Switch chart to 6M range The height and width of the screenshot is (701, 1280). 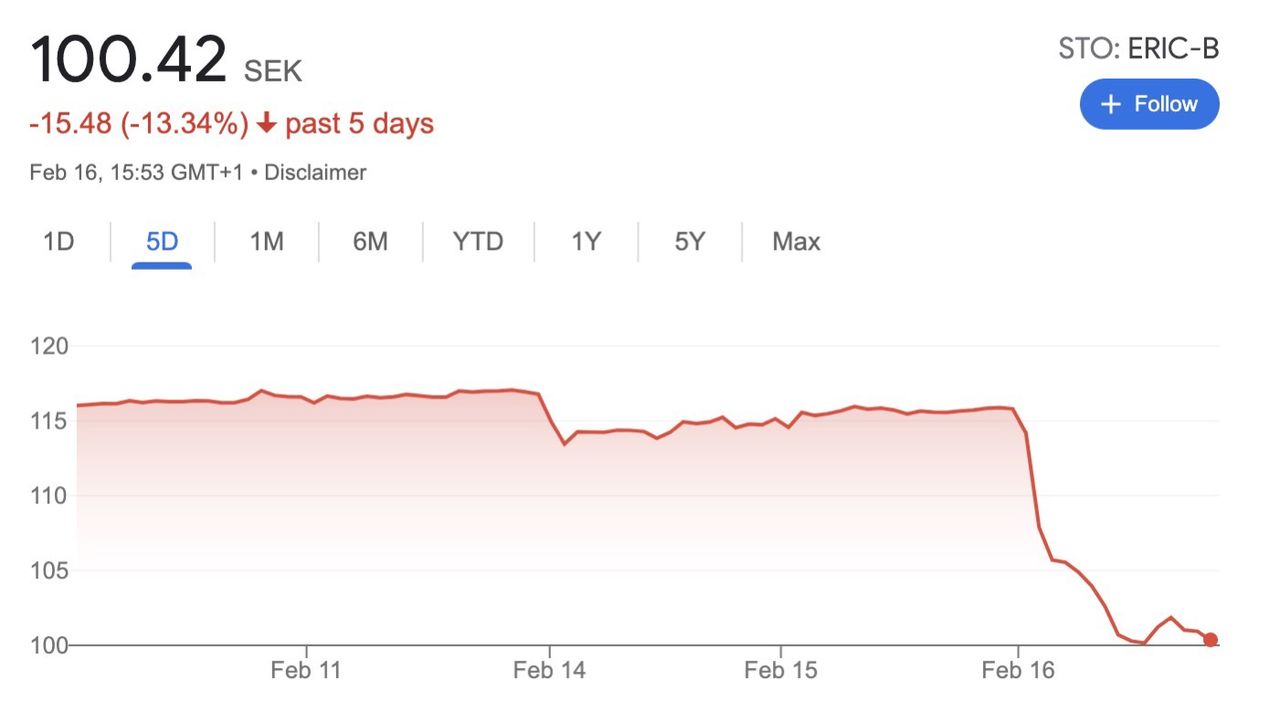pos(370,242)
